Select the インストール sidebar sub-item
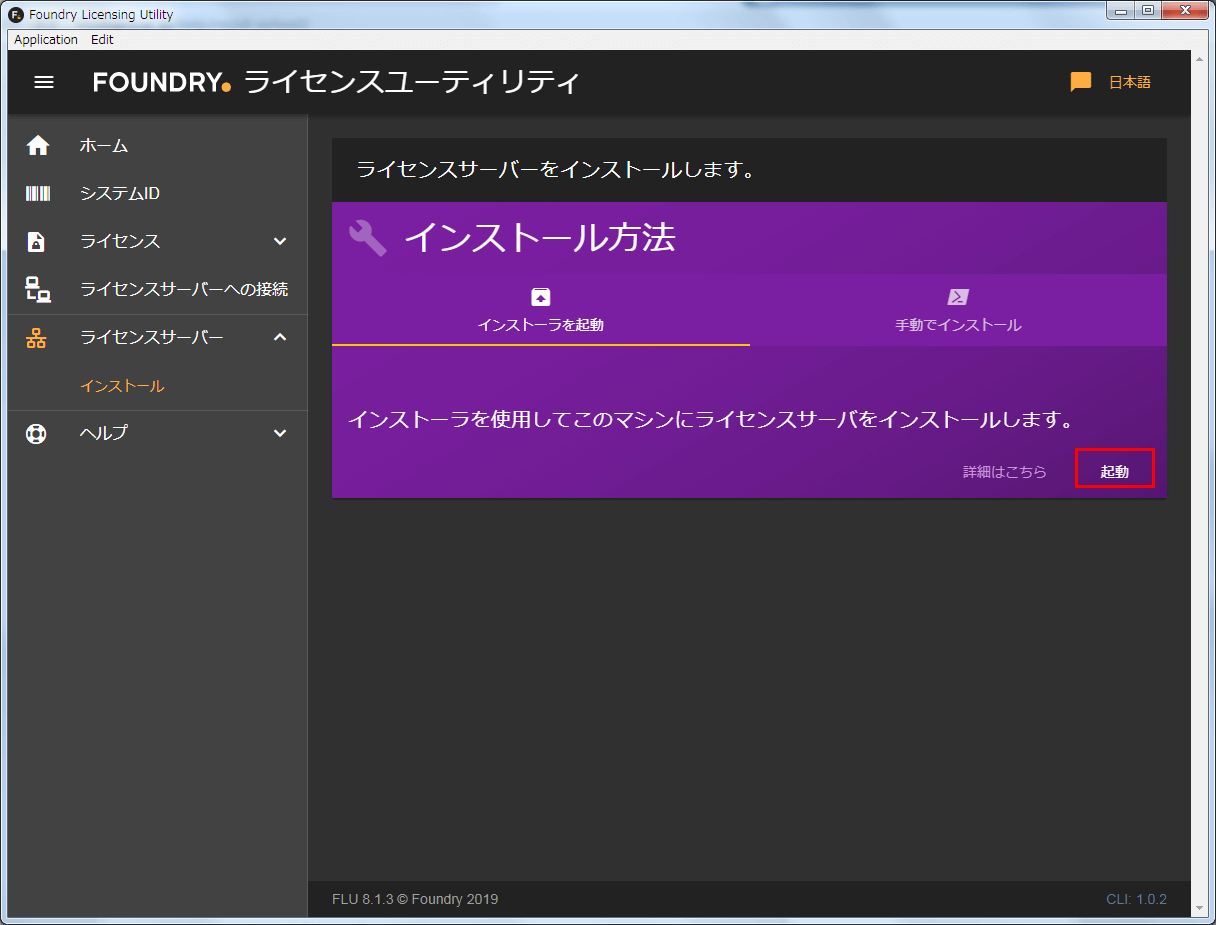This screenshot has width=1216, height=925. coord(157,386)
